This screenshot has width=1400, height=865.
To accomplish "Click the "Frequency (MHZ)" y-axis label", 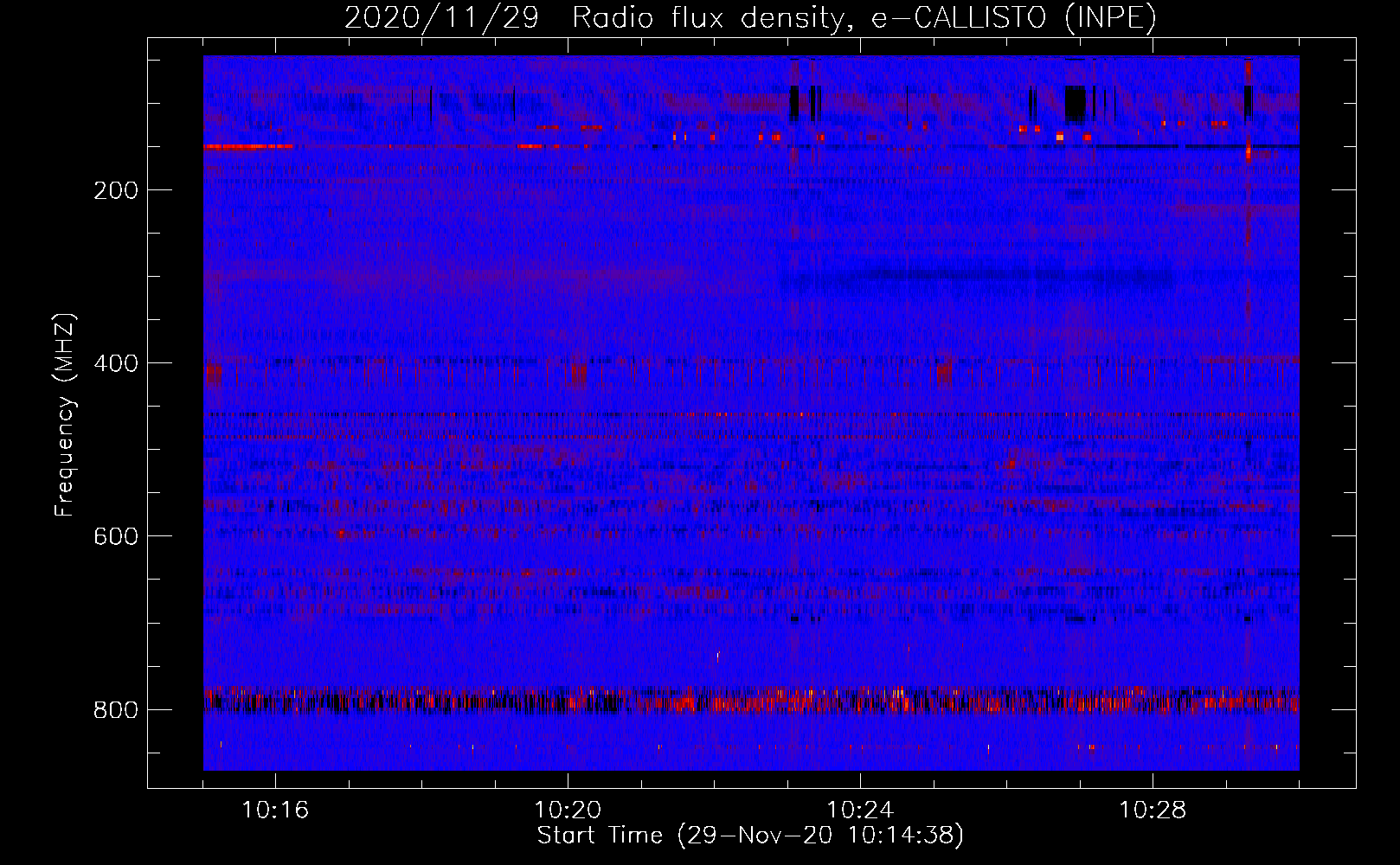I will (x=65, y=415).
